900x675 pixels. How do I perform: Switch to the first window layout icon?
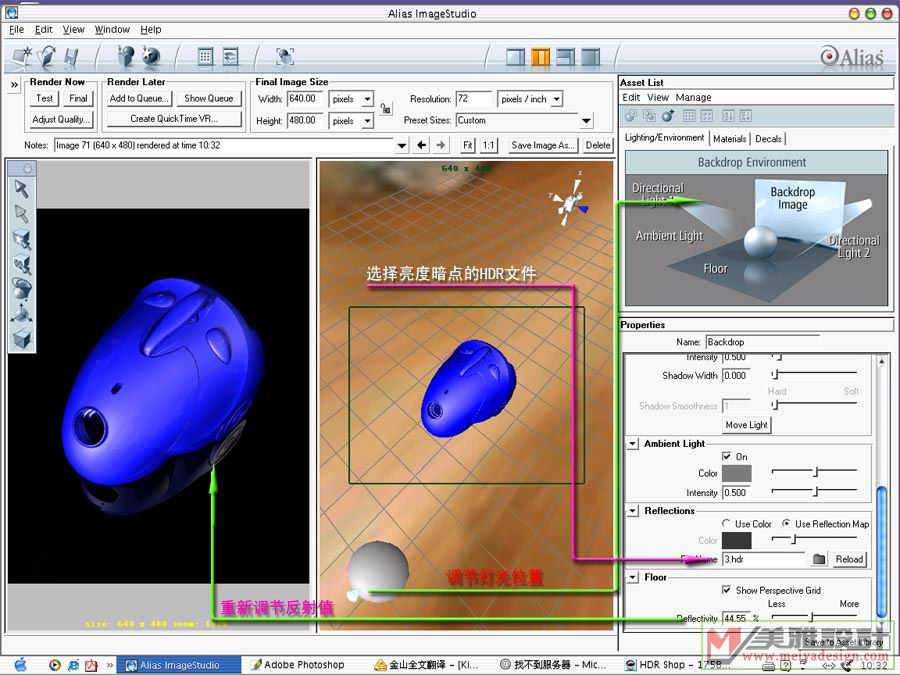[x=515, y=57]
